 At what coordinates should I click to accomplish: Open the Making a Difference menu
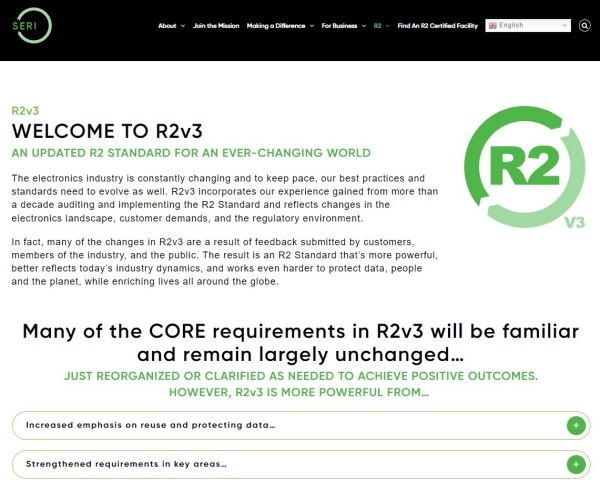click(x=276, y=26)
